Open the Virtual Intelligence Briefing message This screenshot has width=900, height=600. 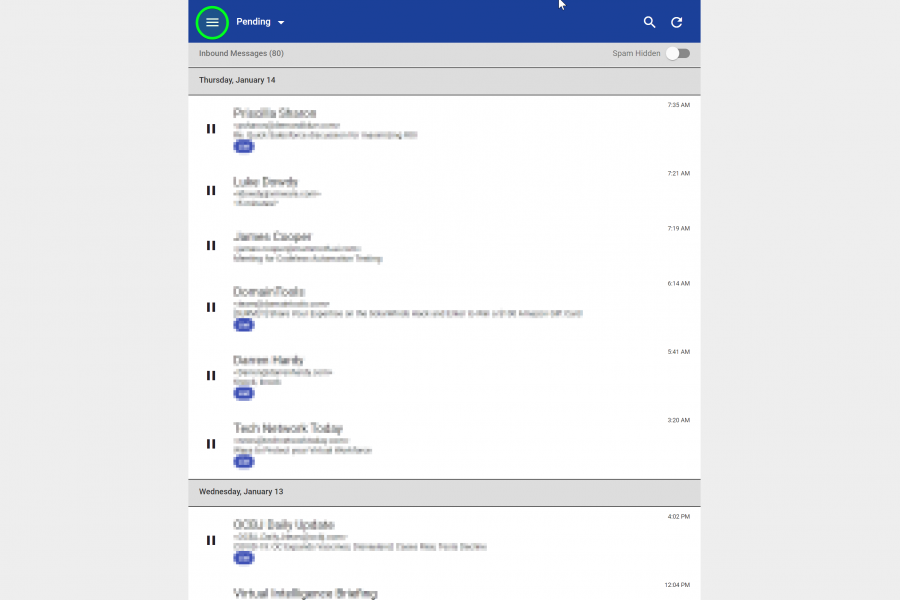[444, 589]
